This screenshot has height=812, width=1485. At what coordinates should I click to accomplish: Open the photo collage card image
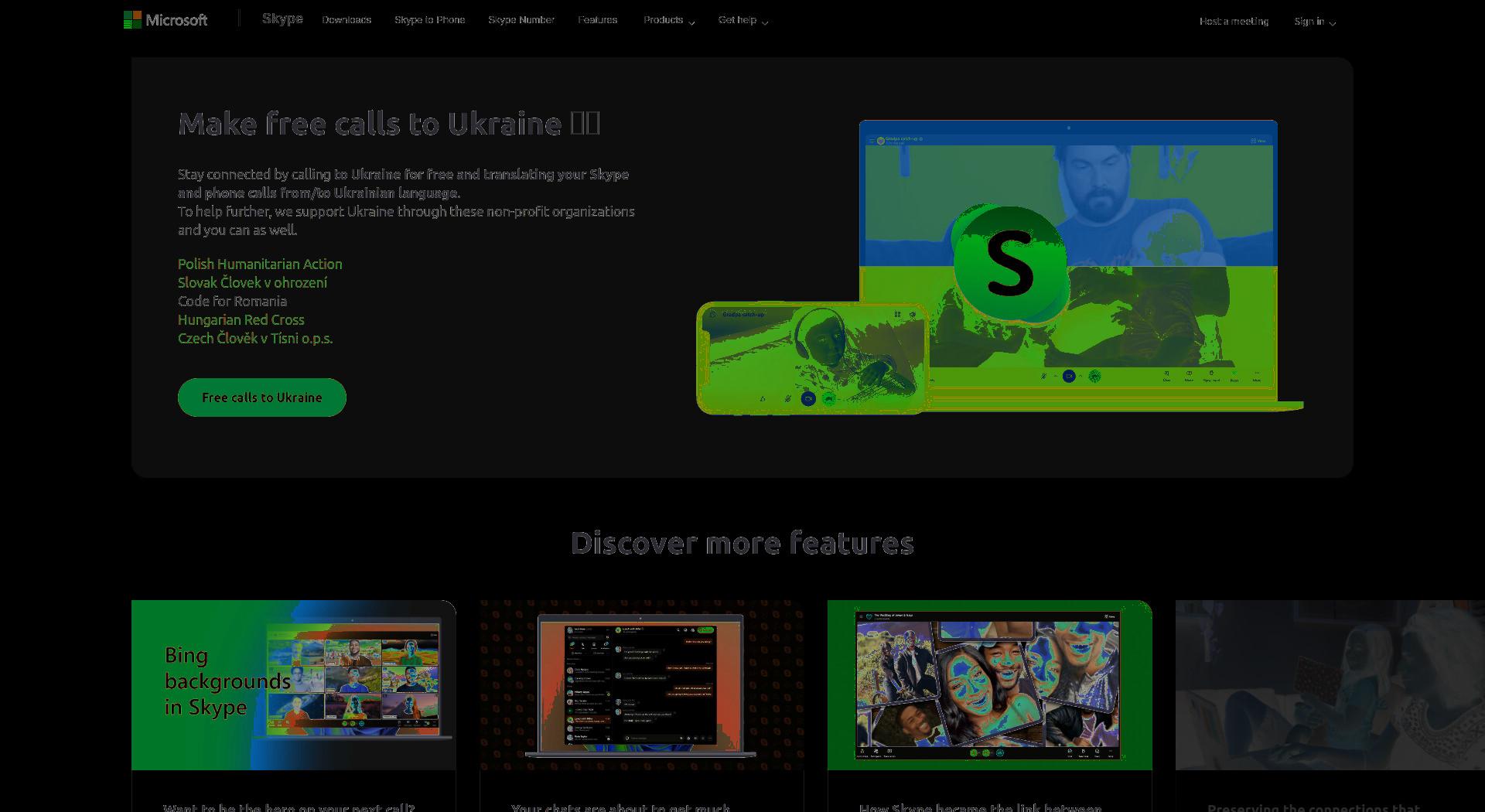(x=989, y=684)
